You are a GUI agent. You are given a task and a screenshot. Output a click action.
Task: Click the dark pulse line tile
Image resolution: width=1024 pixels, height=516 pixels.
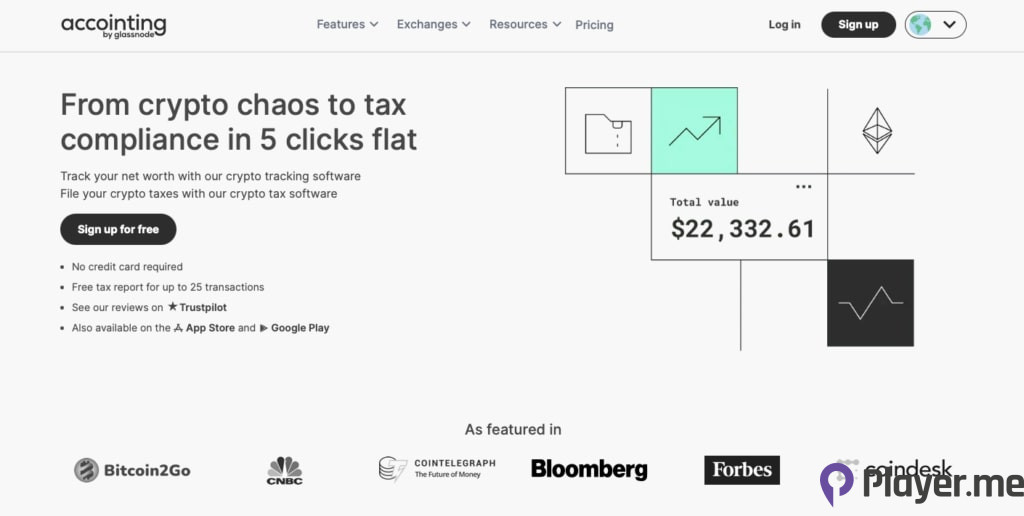(x=870, y=303)
